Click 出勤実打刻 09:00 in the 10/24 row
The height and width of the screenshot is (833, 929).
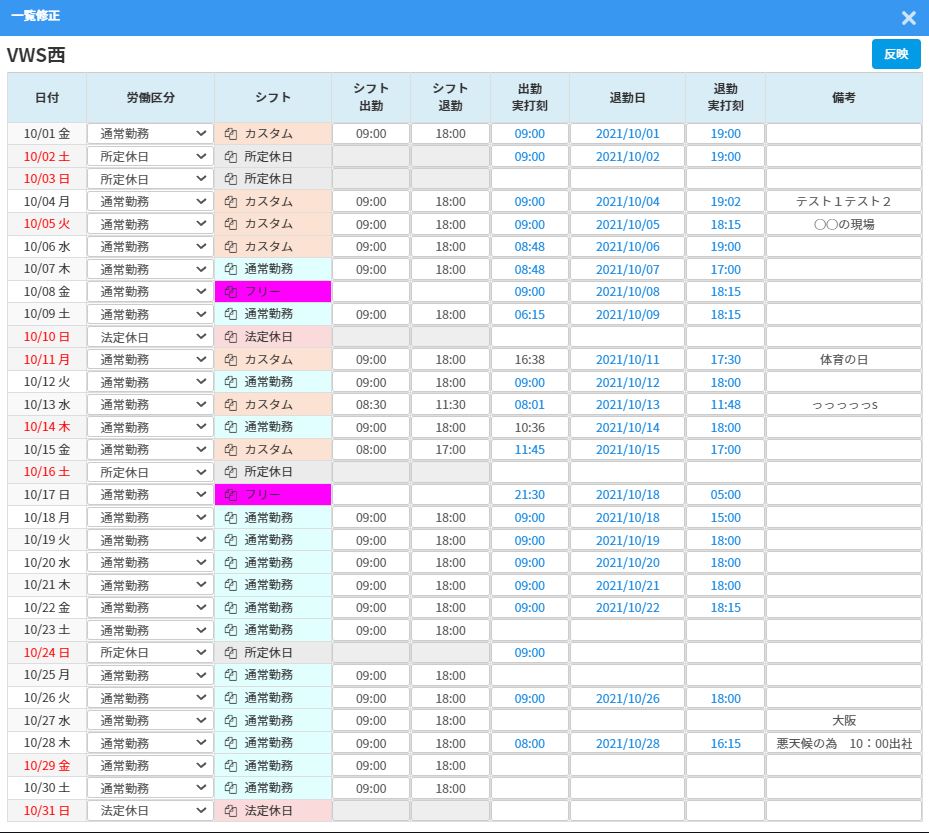click(x=530, y=652)
